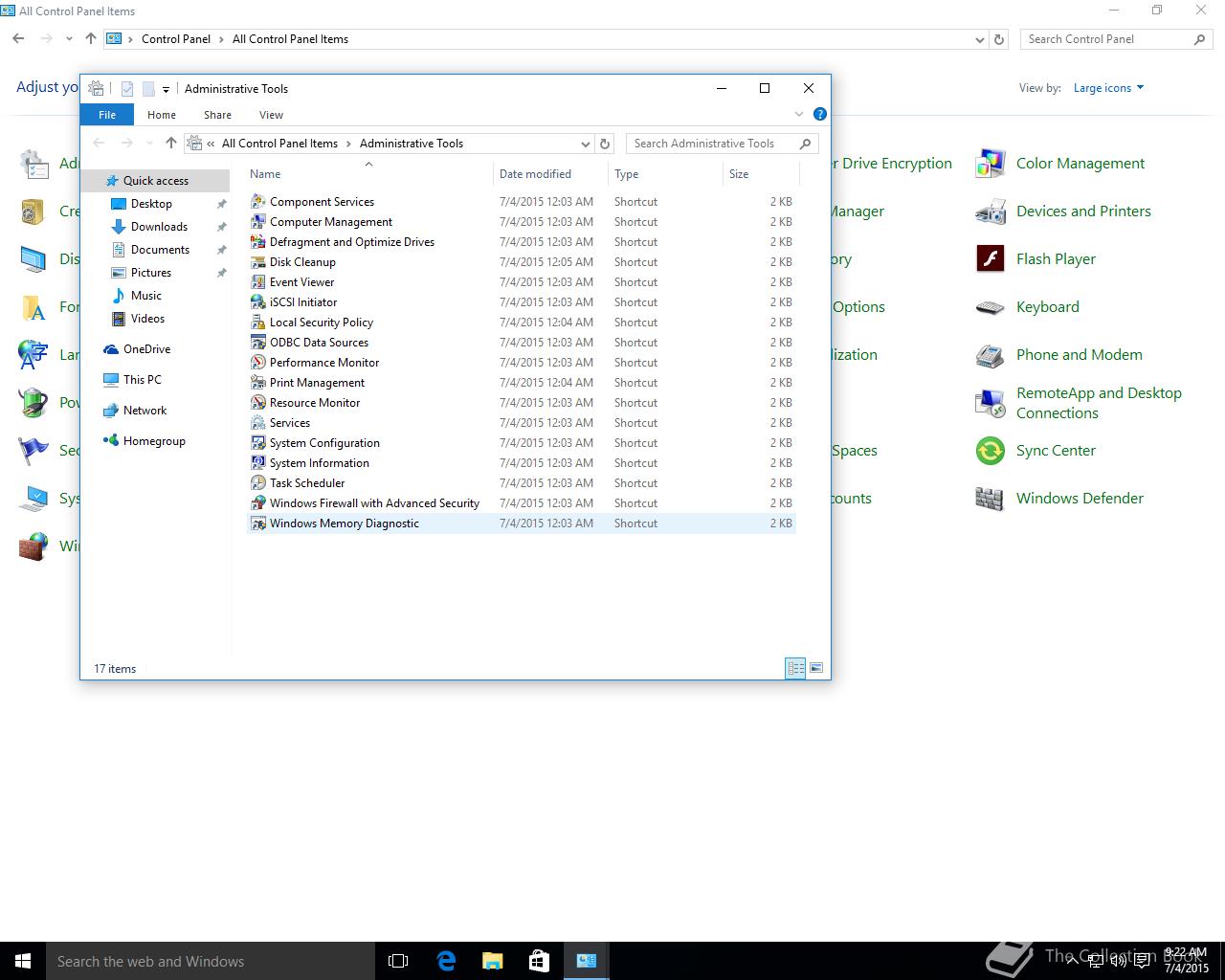This screenshot has width=1225, height=980.
Task: Select the Local Security Policy icon
Action: [257, 323]
